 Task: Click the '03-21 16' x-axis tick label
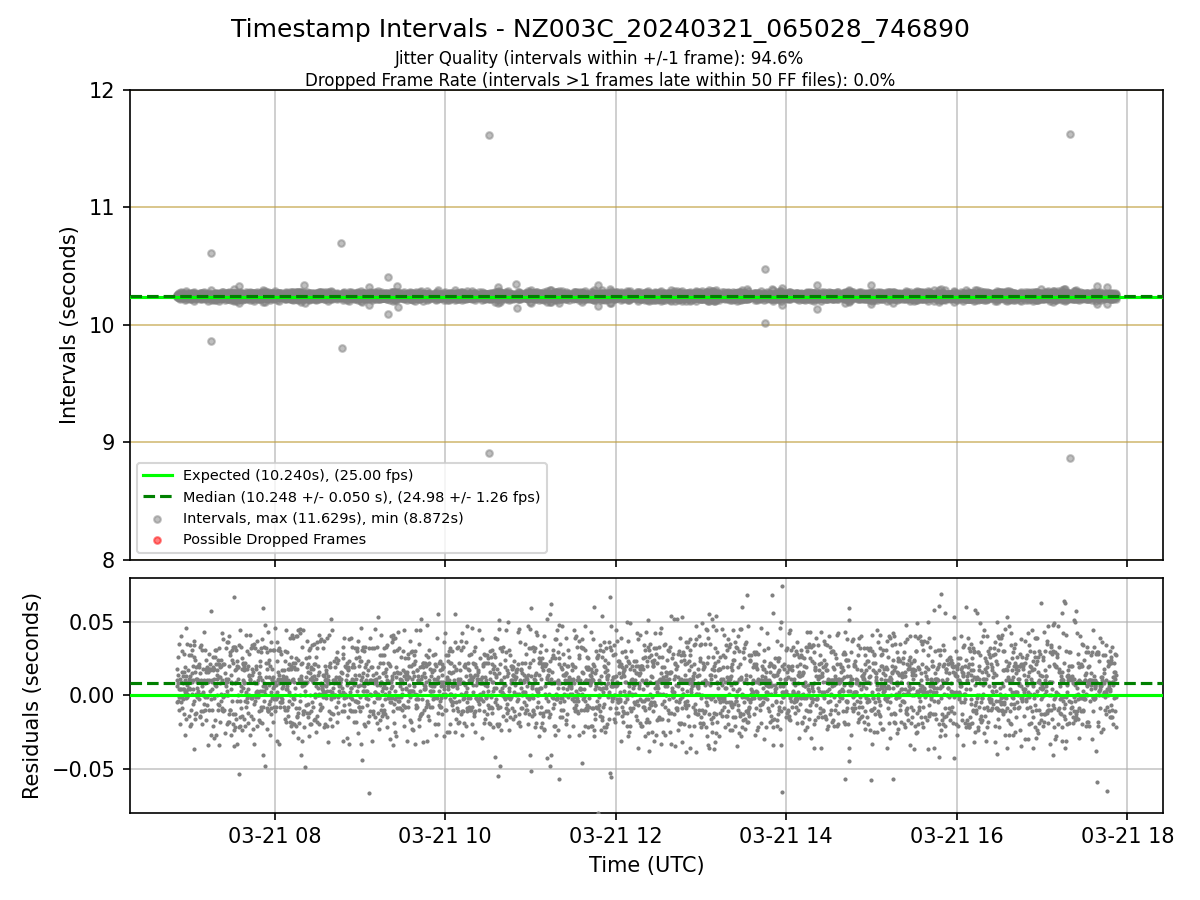956,836
